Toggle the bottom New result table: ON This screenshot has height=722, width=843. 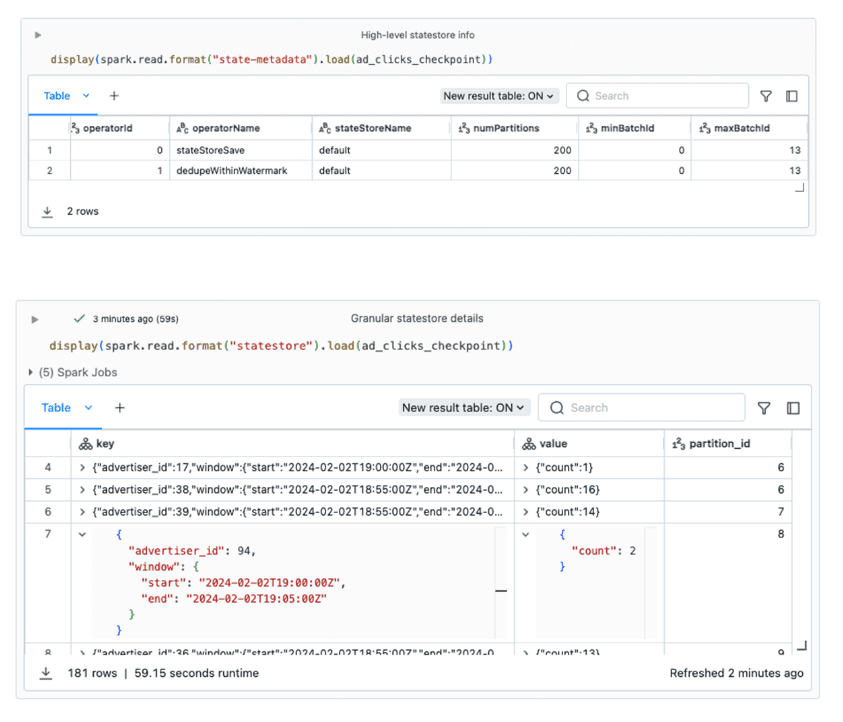pos(463,408)
